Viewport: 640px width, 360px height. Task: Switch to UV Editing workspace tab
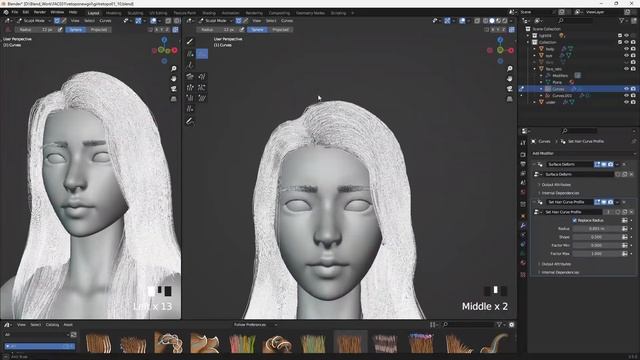158,13
